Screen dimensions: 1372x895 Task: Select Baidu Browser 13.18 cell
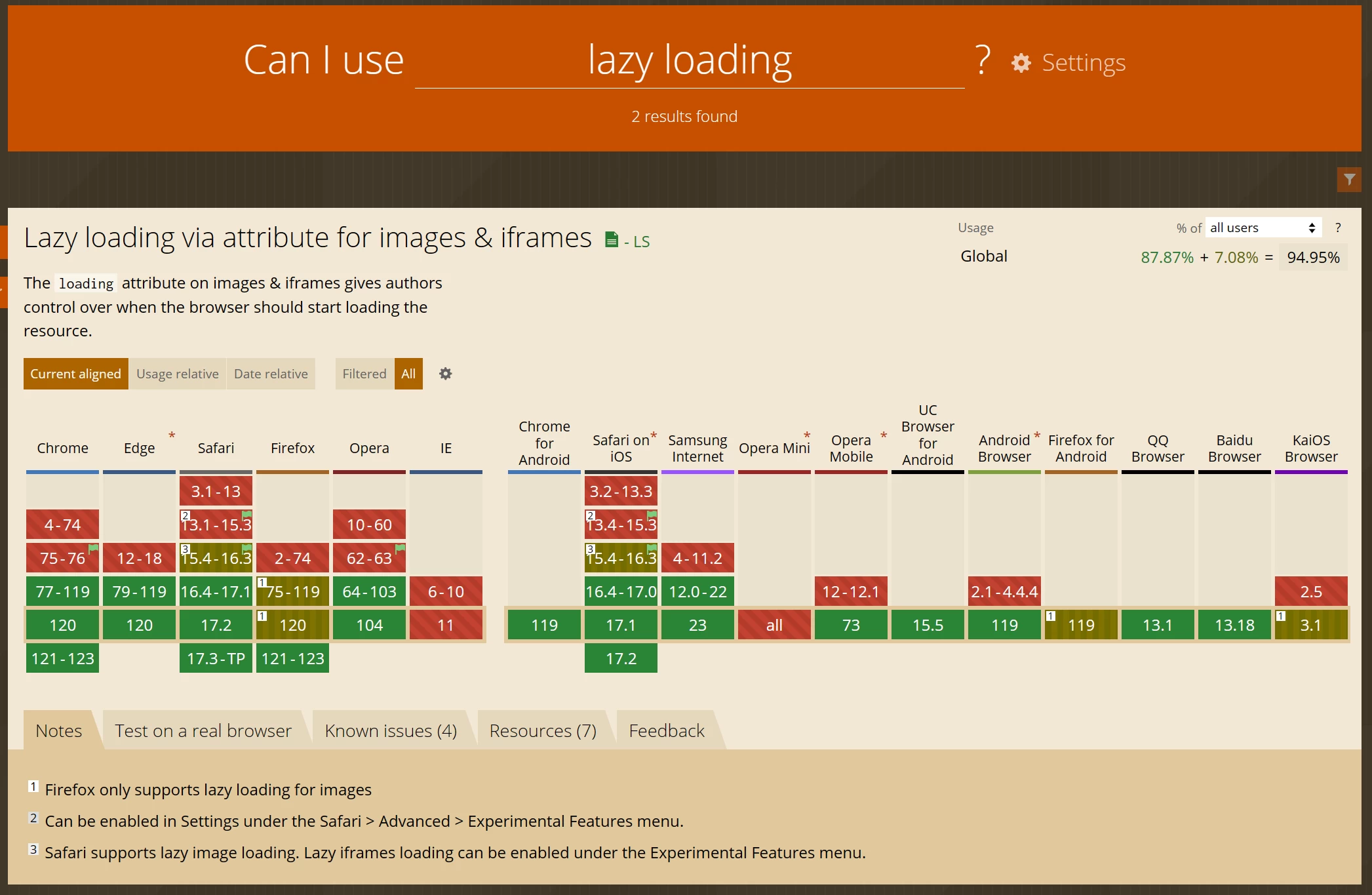point(1234,625)
